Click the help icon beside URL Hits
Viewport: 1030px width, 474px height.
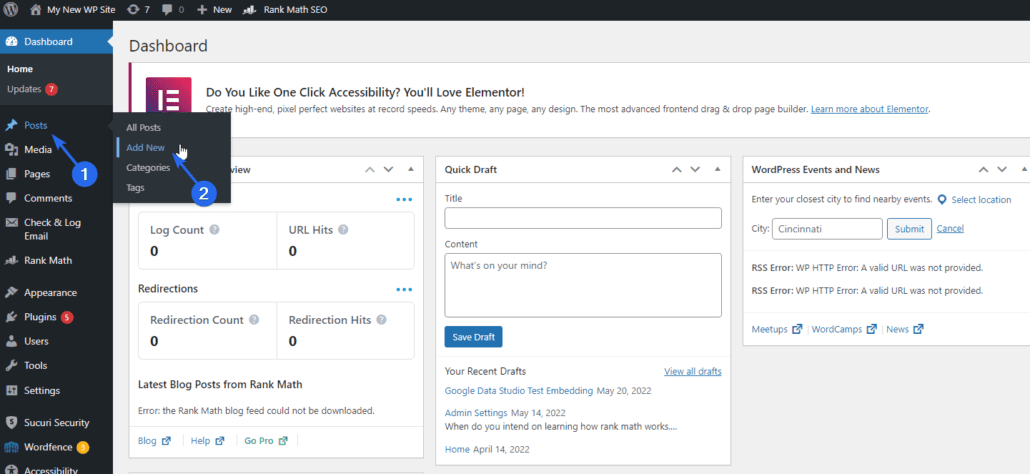coord(345,230)
